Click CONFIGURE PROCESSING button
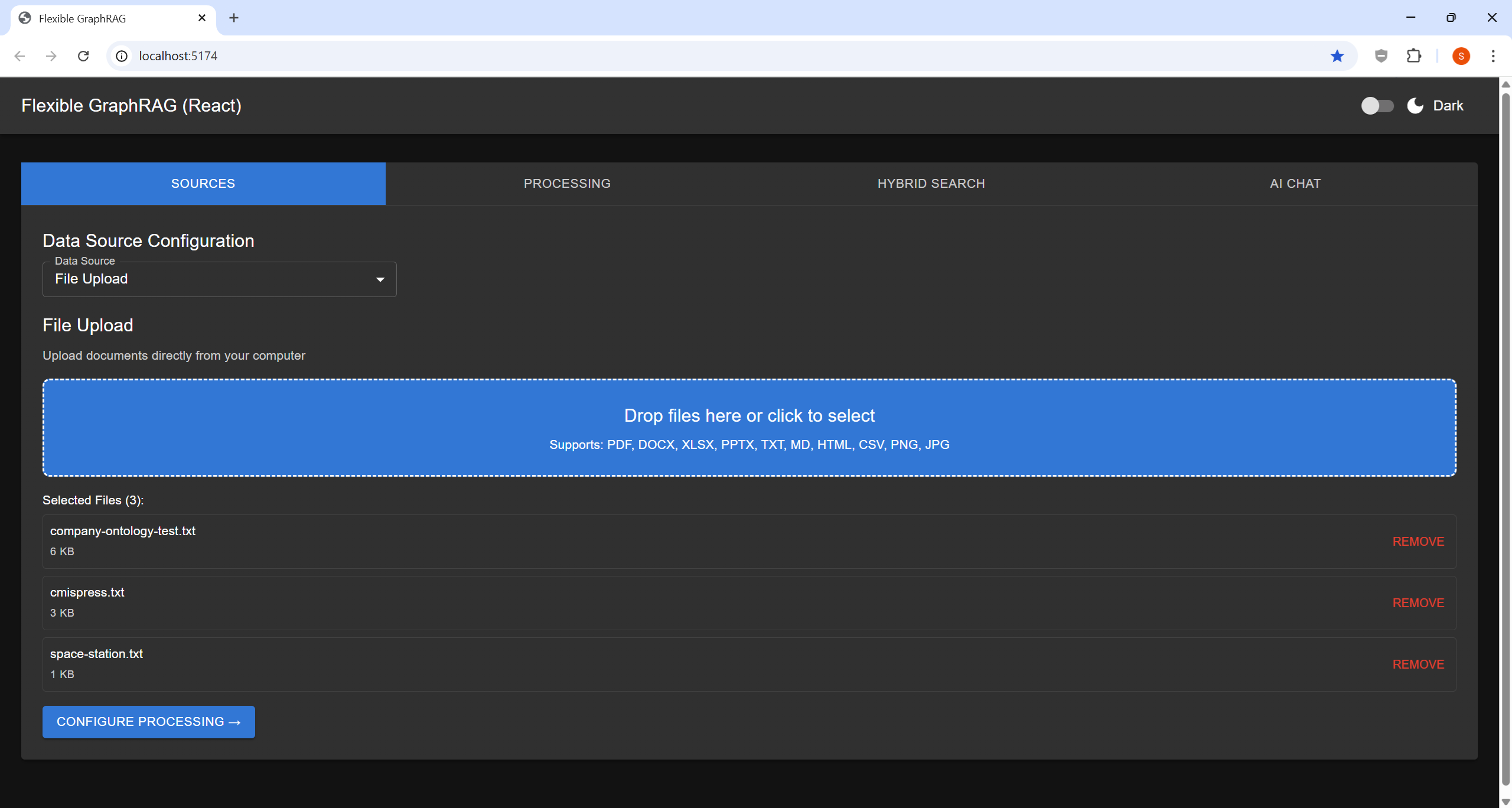 [x=148, y=721]
